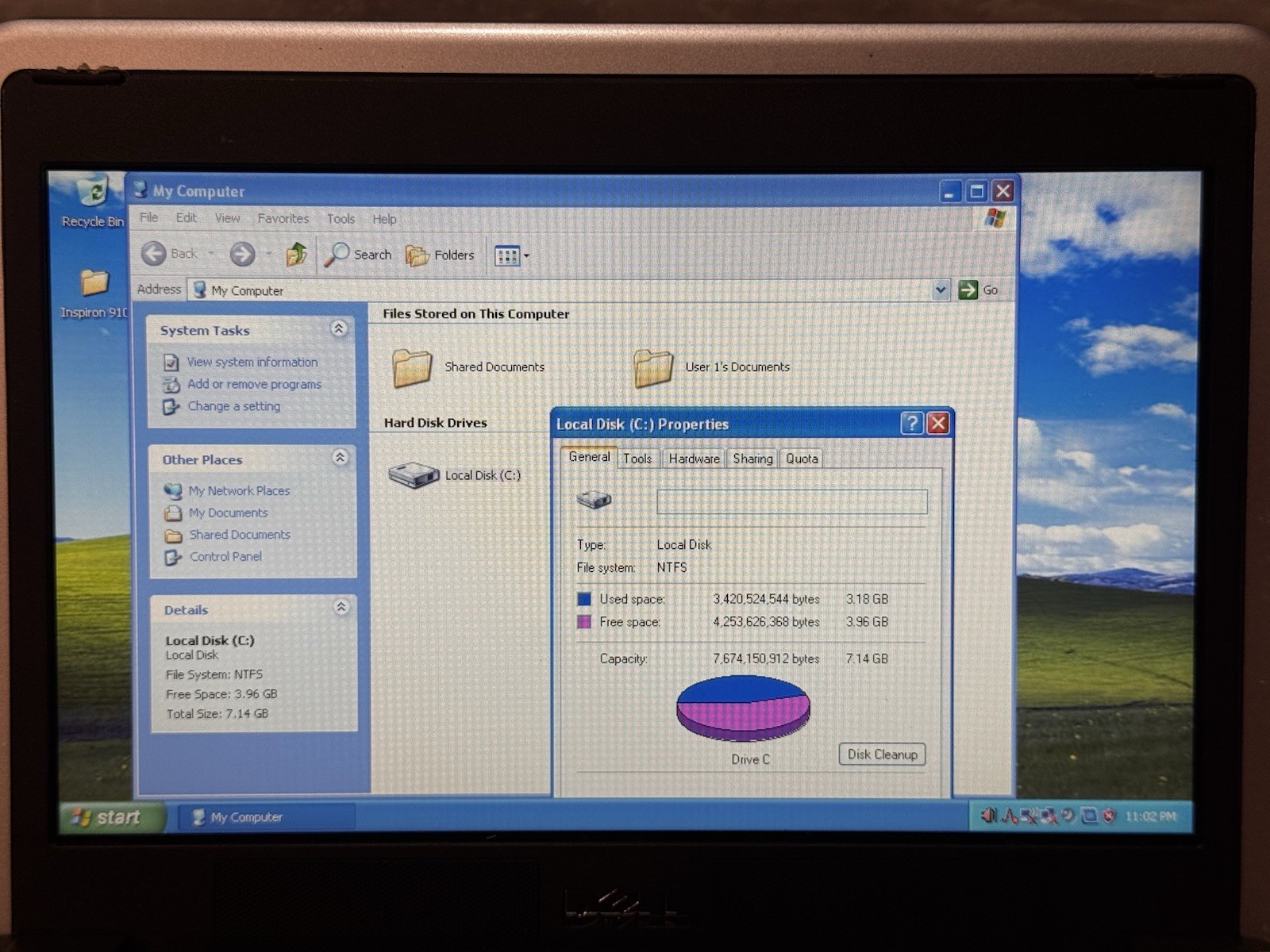Open the Favorites menu
Screen dimensions: 1270x952
pyautogui.click(x=283, y=218)
